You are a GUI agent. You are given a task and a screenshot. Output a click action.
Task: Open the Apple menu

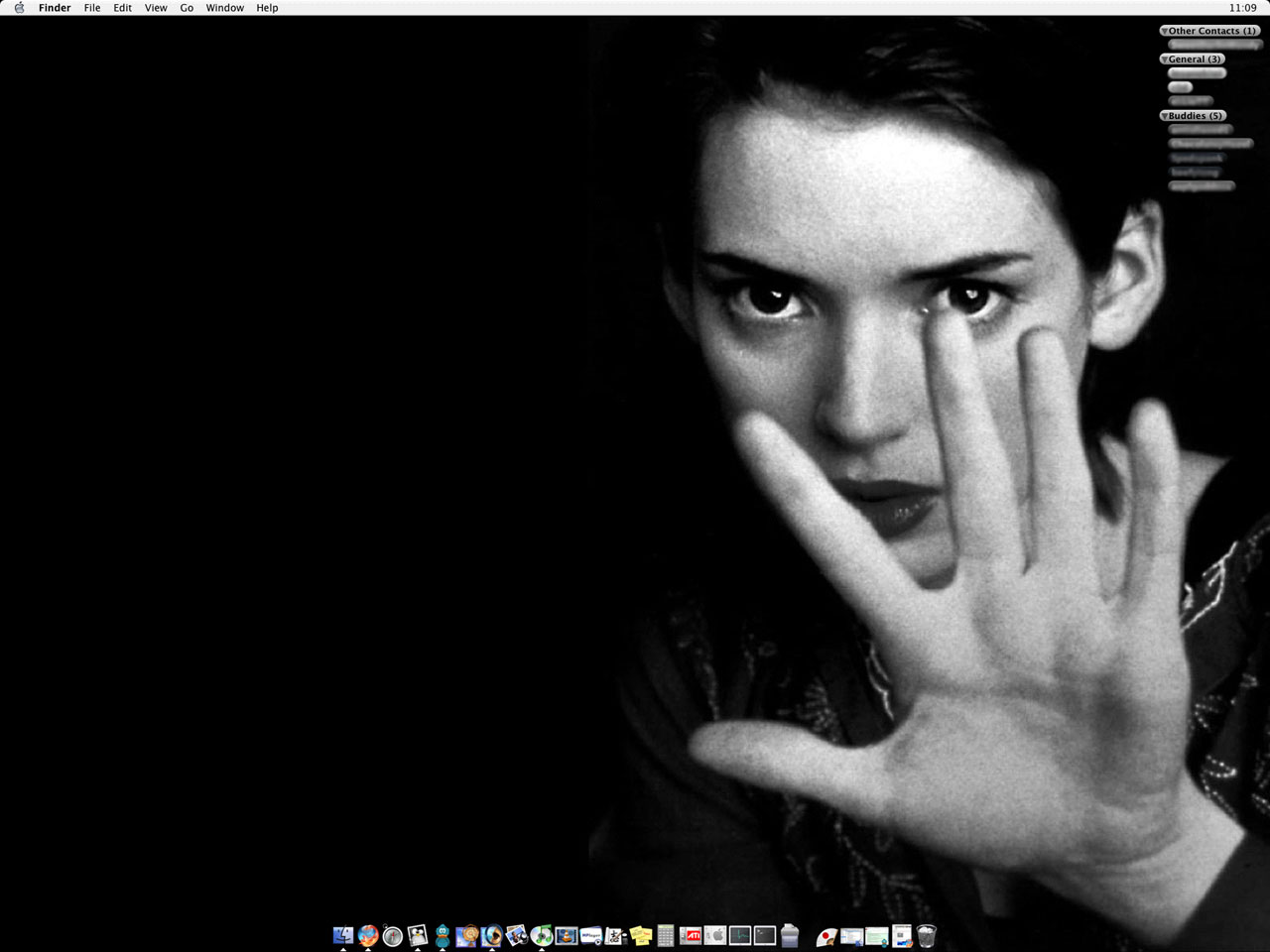[x=19, y=8]
